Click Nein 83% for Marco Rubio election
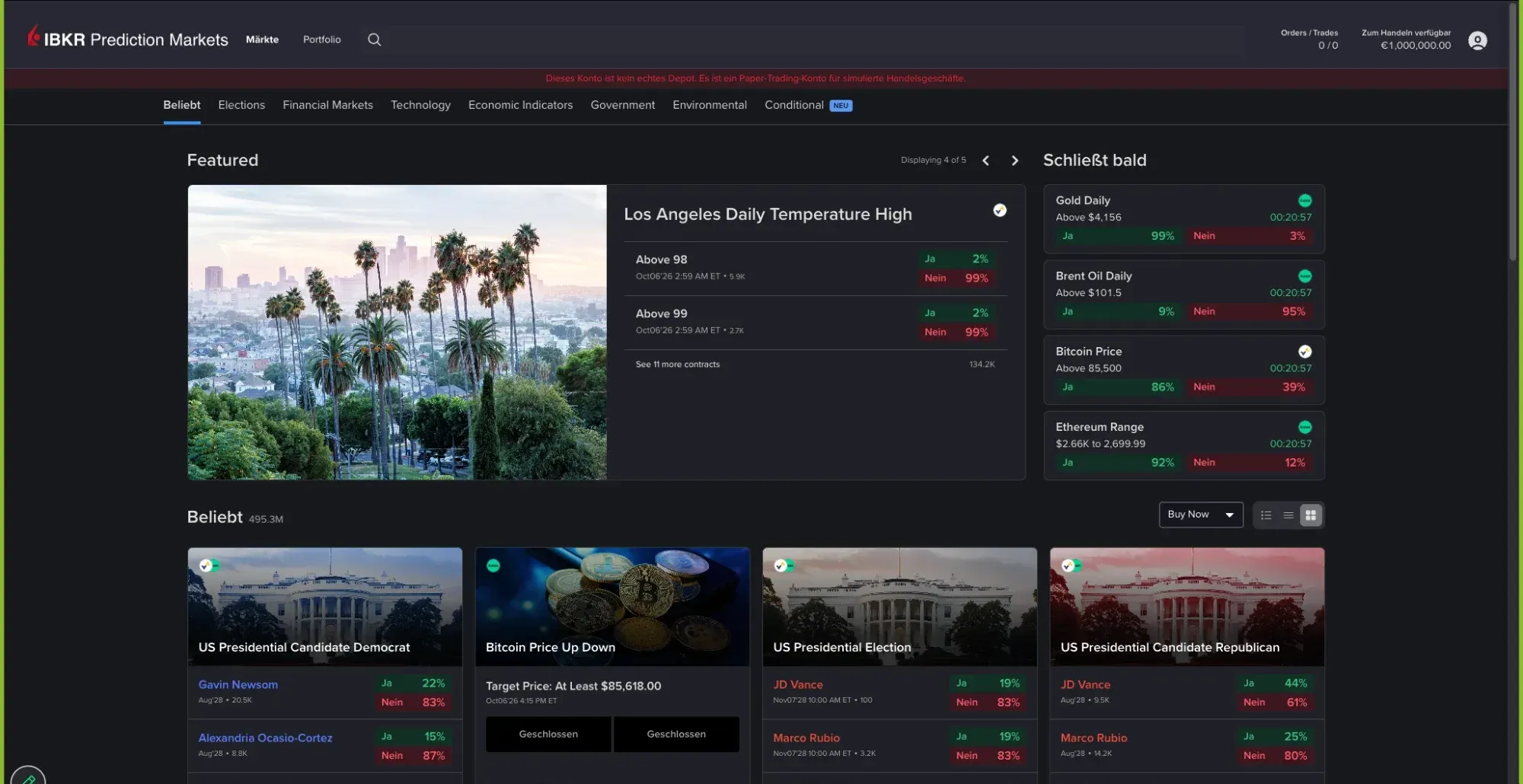This screenshot has height=784, width=1523. click(988, 755)
